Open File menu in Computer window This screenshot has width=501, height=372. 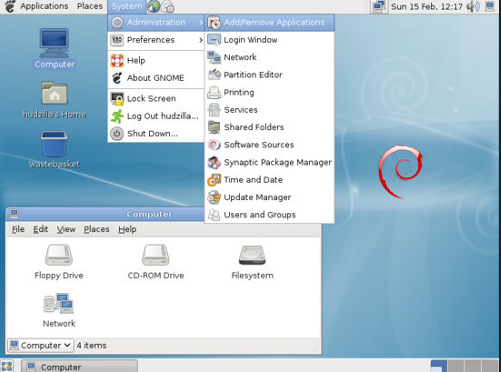(x=18, y=229)
